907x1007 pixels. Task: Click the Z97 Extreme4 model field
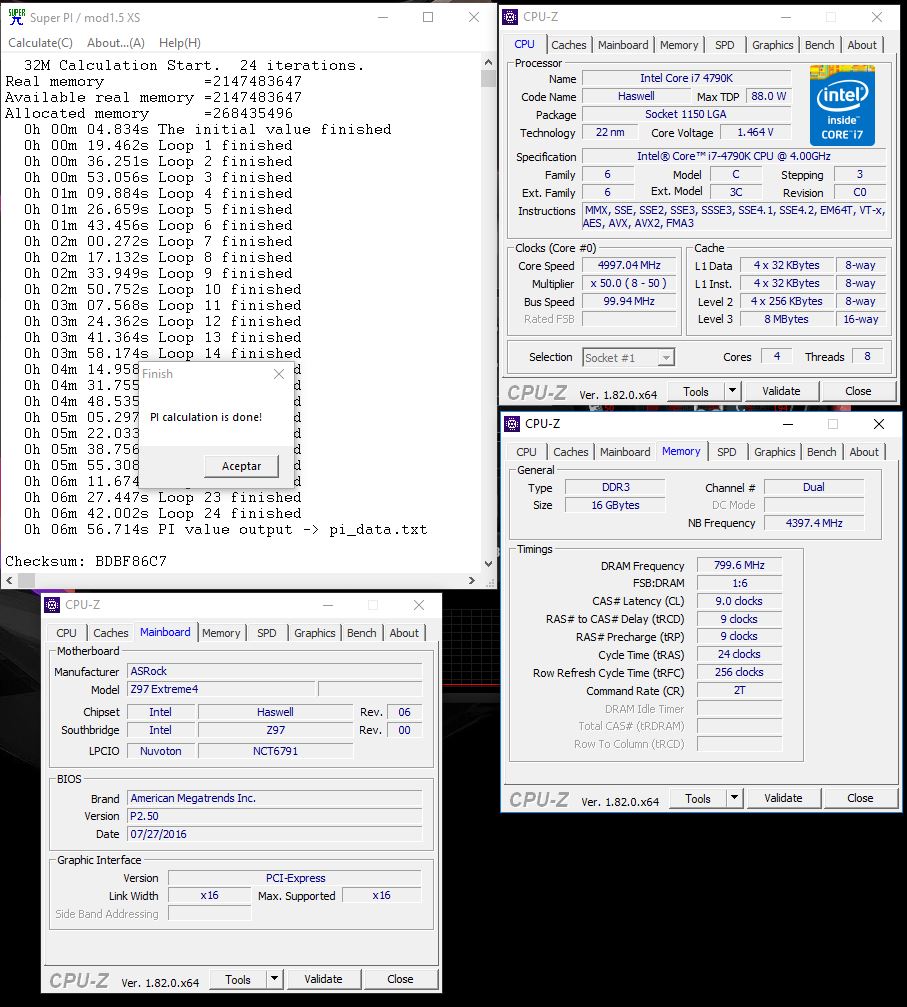point(222,689)
